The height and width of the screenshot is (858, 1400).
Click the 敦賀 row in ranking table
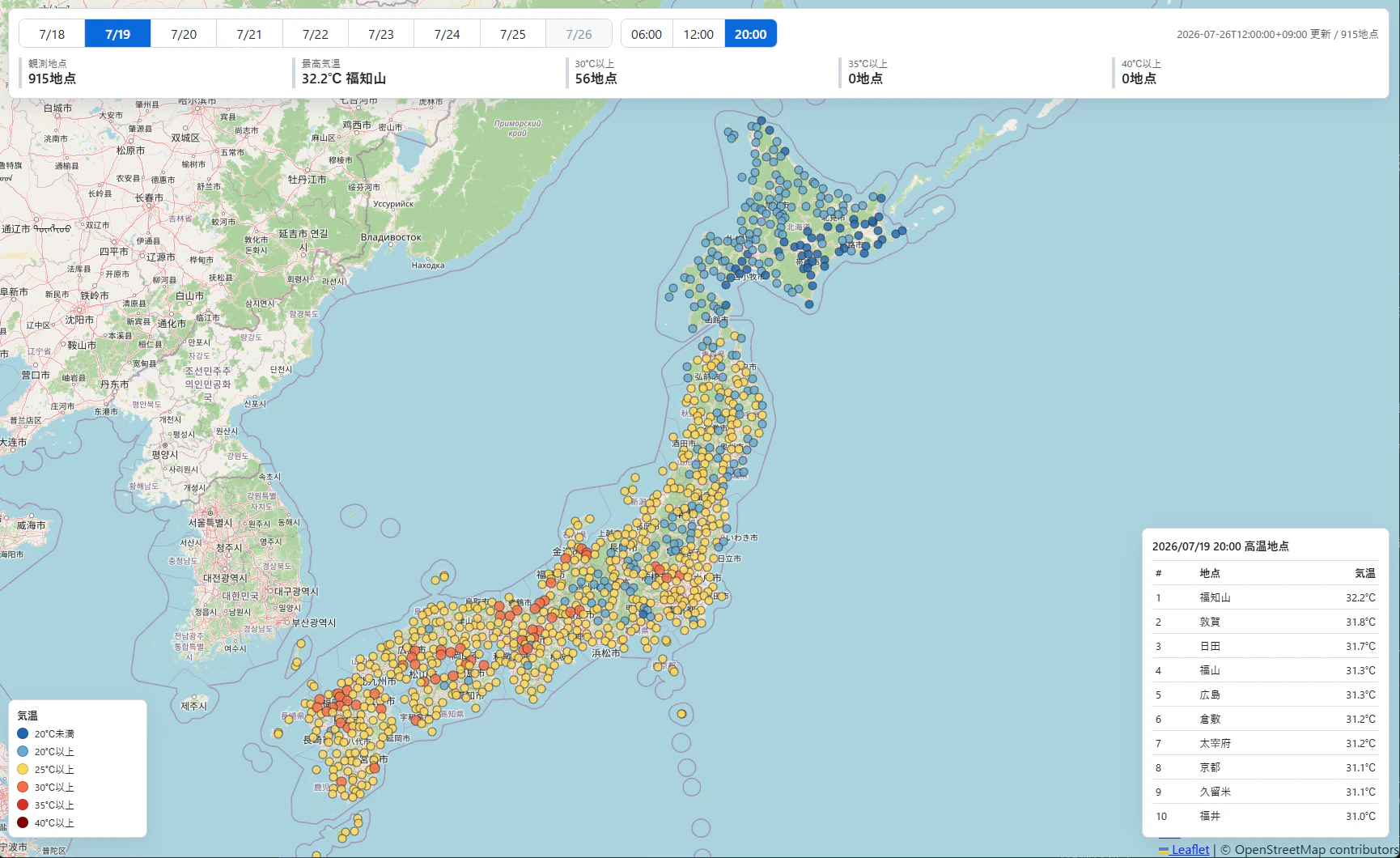point(1265,622)
